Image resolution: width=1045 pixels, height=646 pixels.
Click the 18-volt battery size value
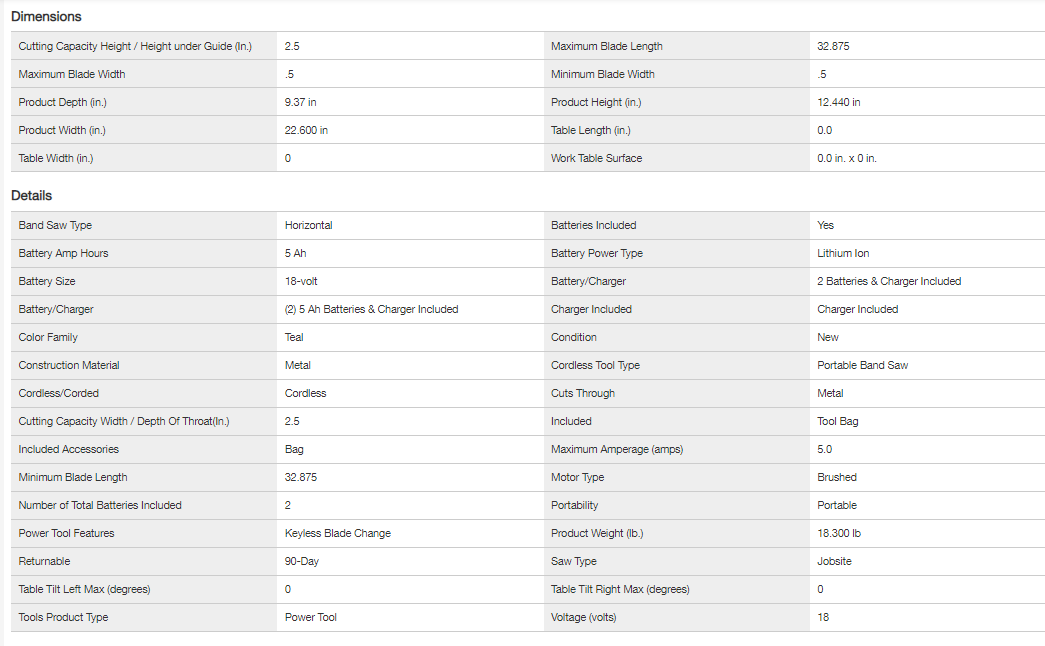pyautogui.click(x=301, y=281)
